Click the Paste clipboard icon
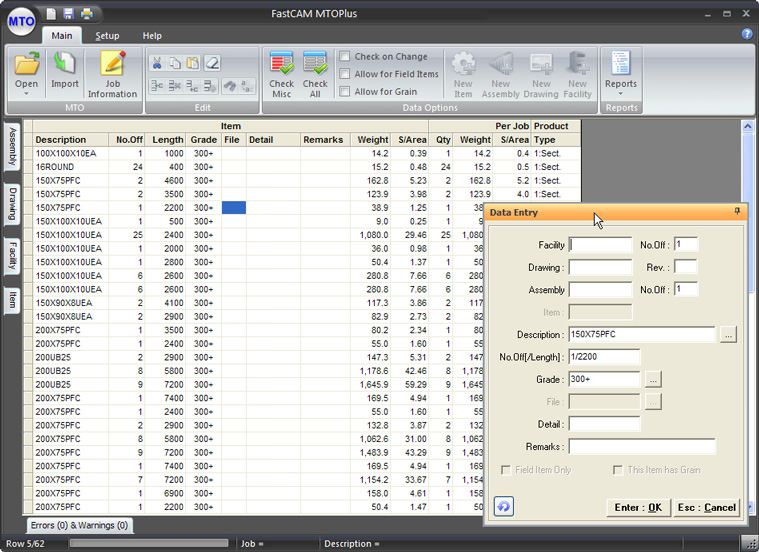The width and height of the screenshot is (759, 552). click(x=193, y=63)
